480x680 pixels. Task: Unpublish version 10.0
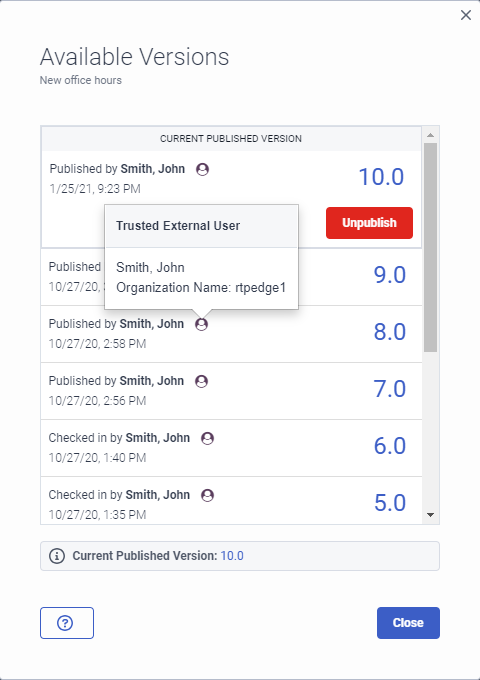click(369, 223)
